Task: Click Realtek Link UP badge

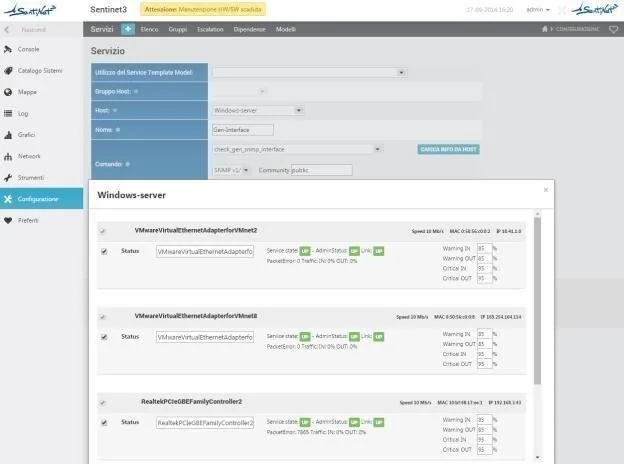Action: [x=379, y=422]
